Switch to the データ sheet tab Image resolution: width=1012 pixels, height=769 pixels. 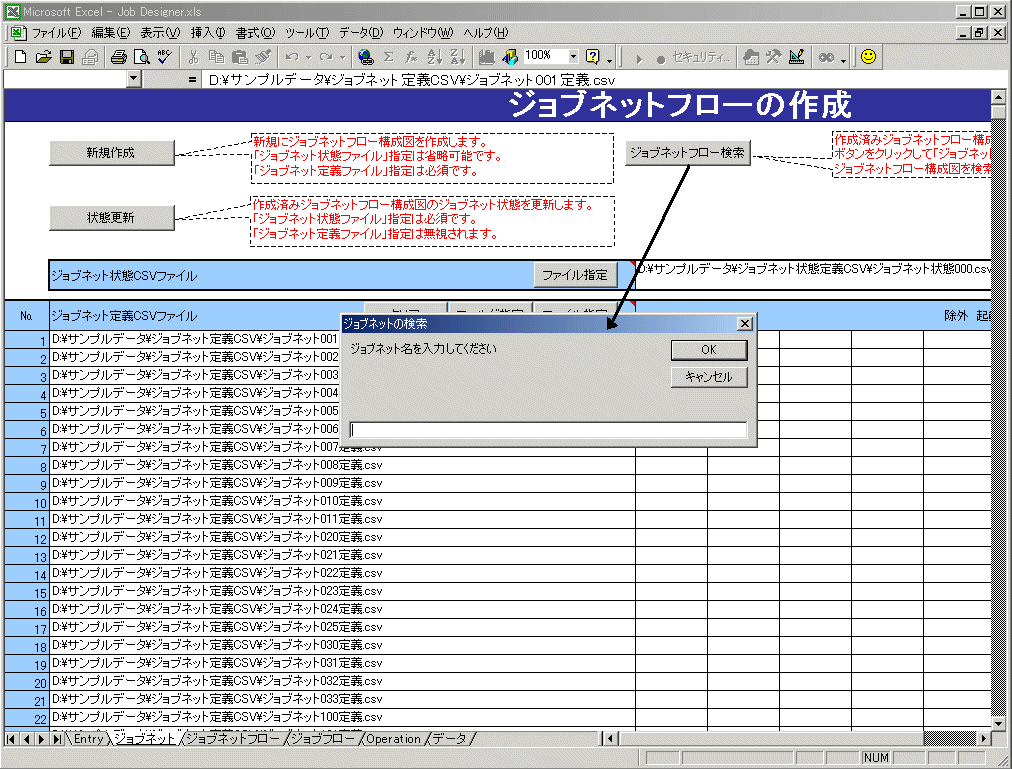[449, 739]
